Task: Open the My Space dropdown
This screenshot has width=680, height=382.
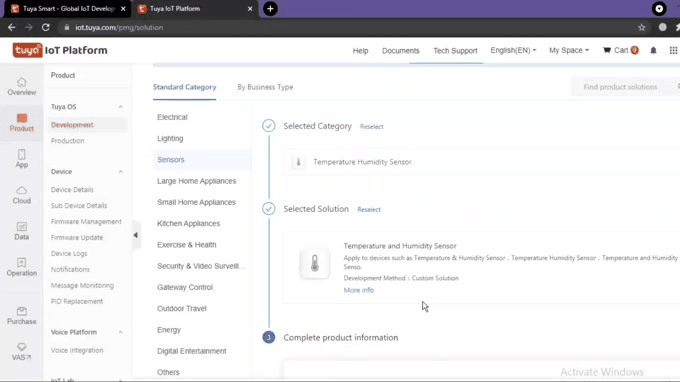Action: point(569,50)
